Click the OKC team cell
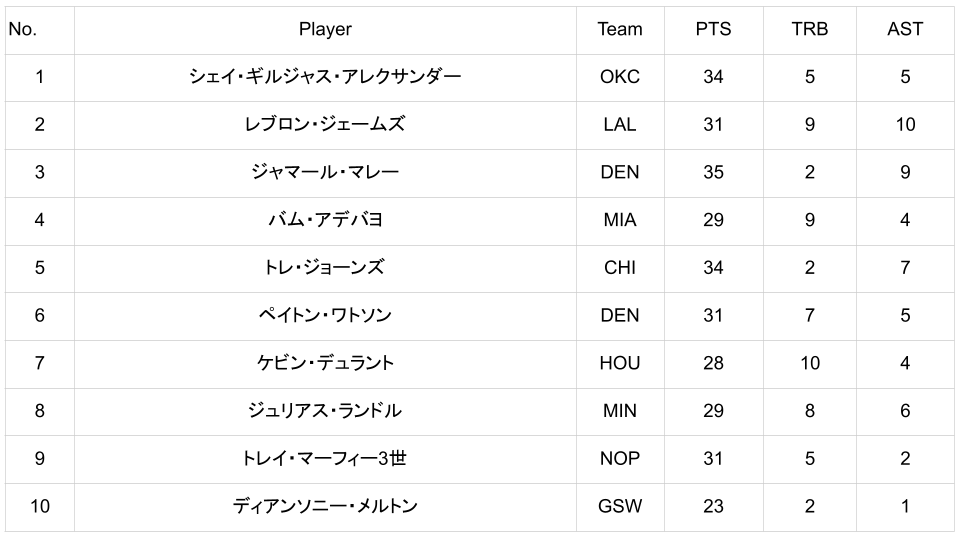The image size is (960, 540). 620,76
